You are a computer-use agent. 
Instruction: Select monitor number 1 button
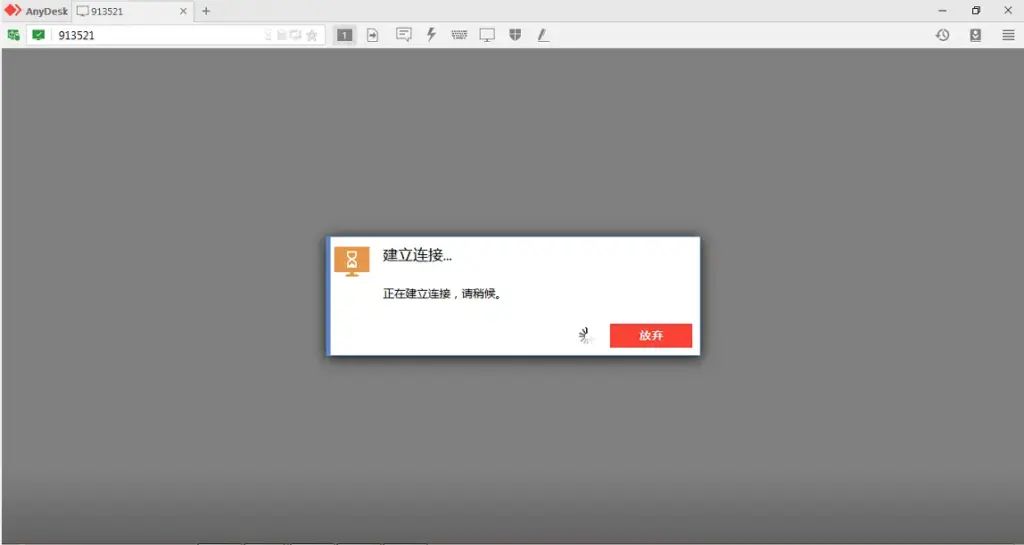[345, 35]
